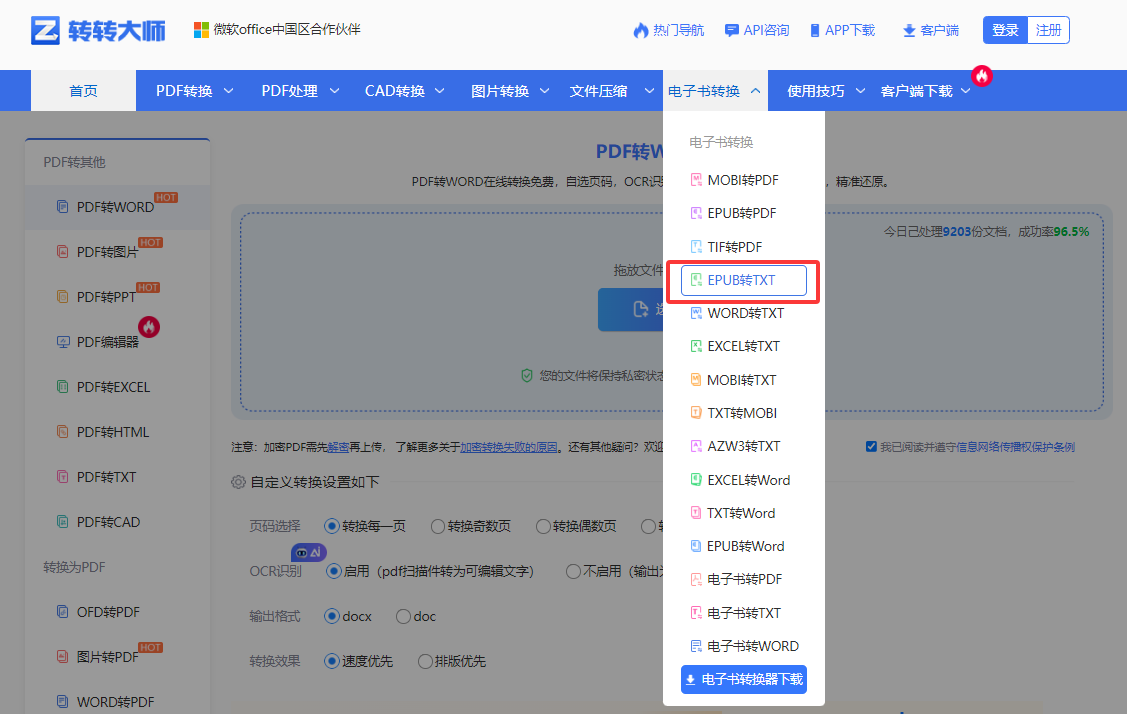Image resolution: width=1127 pixels, height=714 pixels.
Task: Choose docx output format
Action: click(x=331, y=616)
